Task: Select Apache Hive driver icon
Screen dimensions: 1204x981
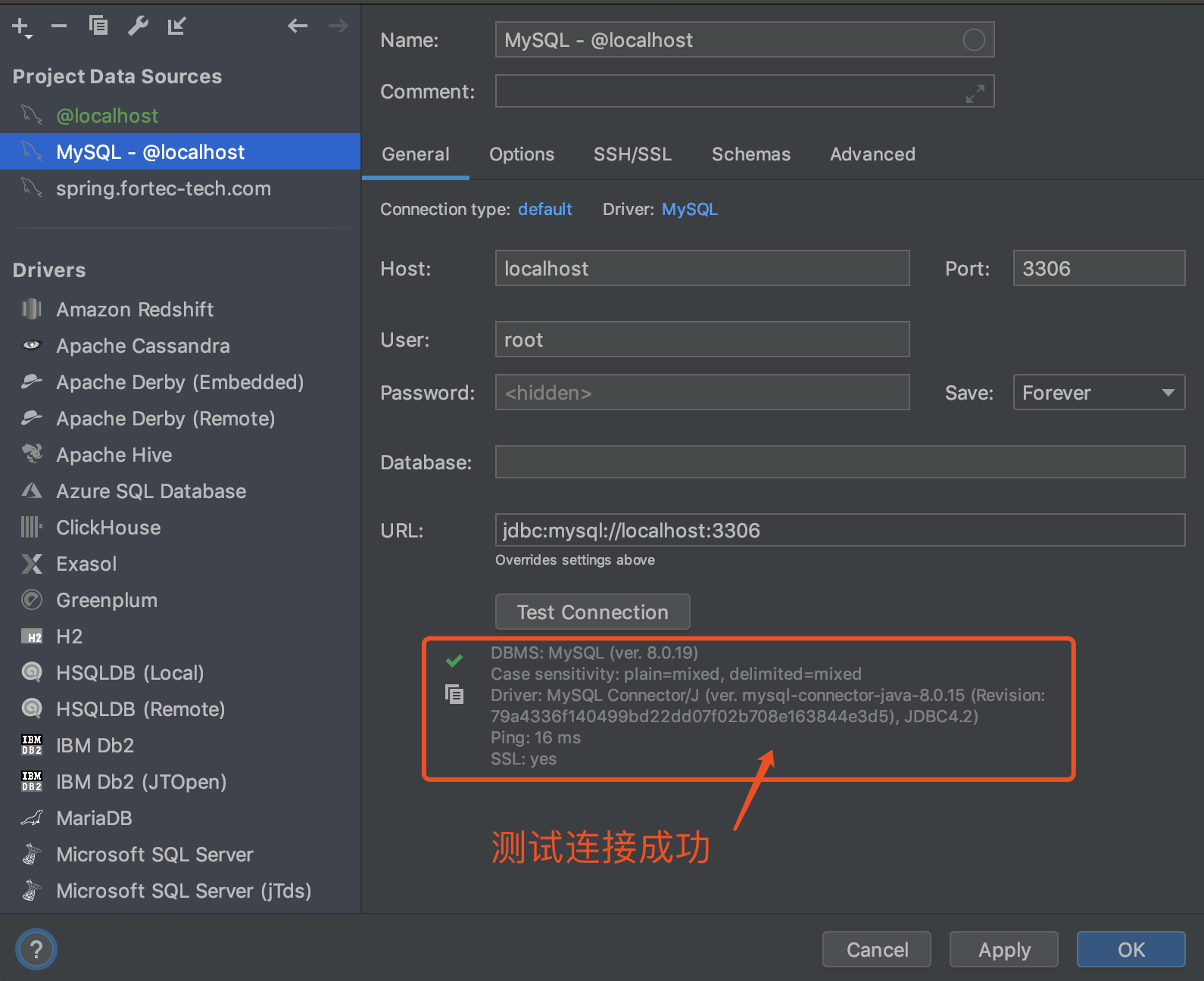Action: [x=32, y=453]
